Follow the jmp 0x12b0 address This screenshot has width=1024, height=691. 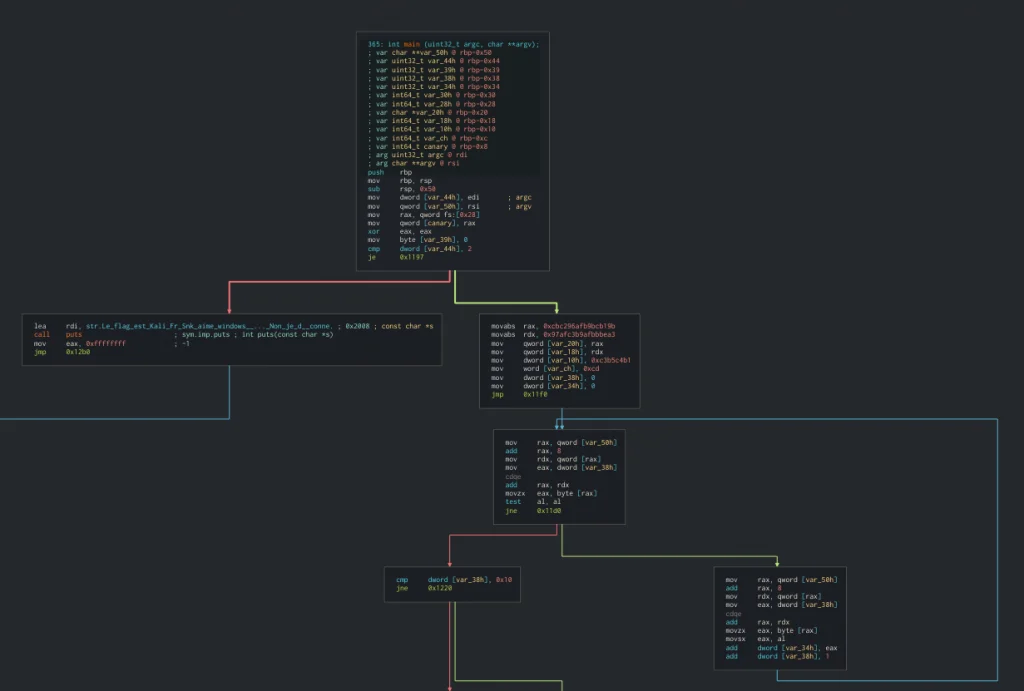(79, 352)
